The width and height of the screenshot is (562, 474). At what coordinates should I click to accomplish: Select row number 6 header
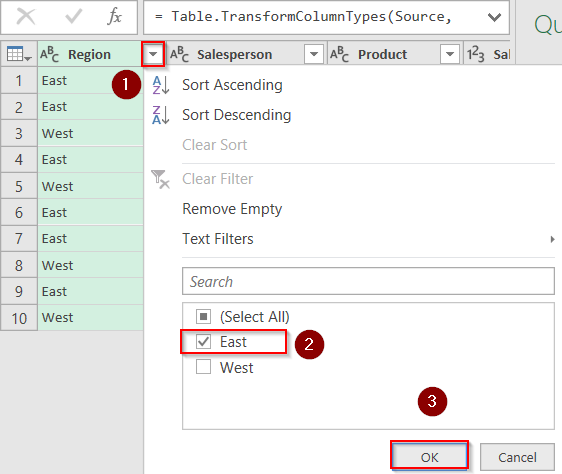pos(19,213)
